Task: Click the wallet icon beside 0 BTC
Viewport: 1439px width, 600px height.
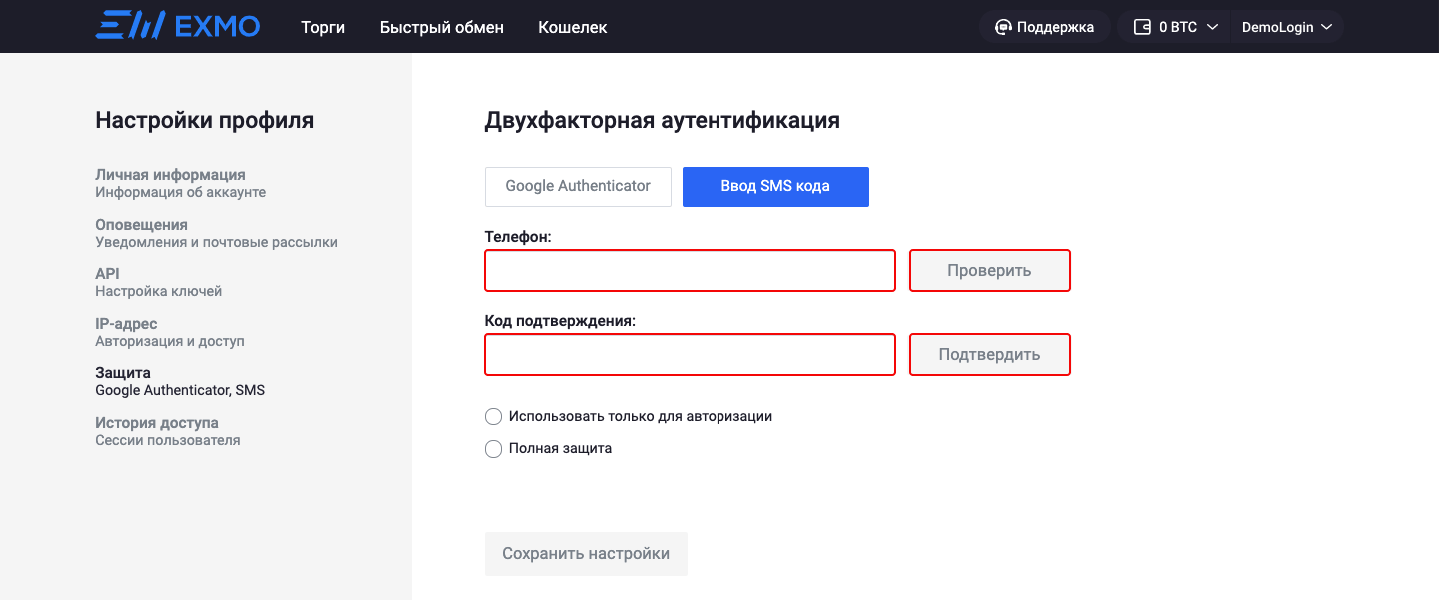Action: click(x=1142, y=27)
